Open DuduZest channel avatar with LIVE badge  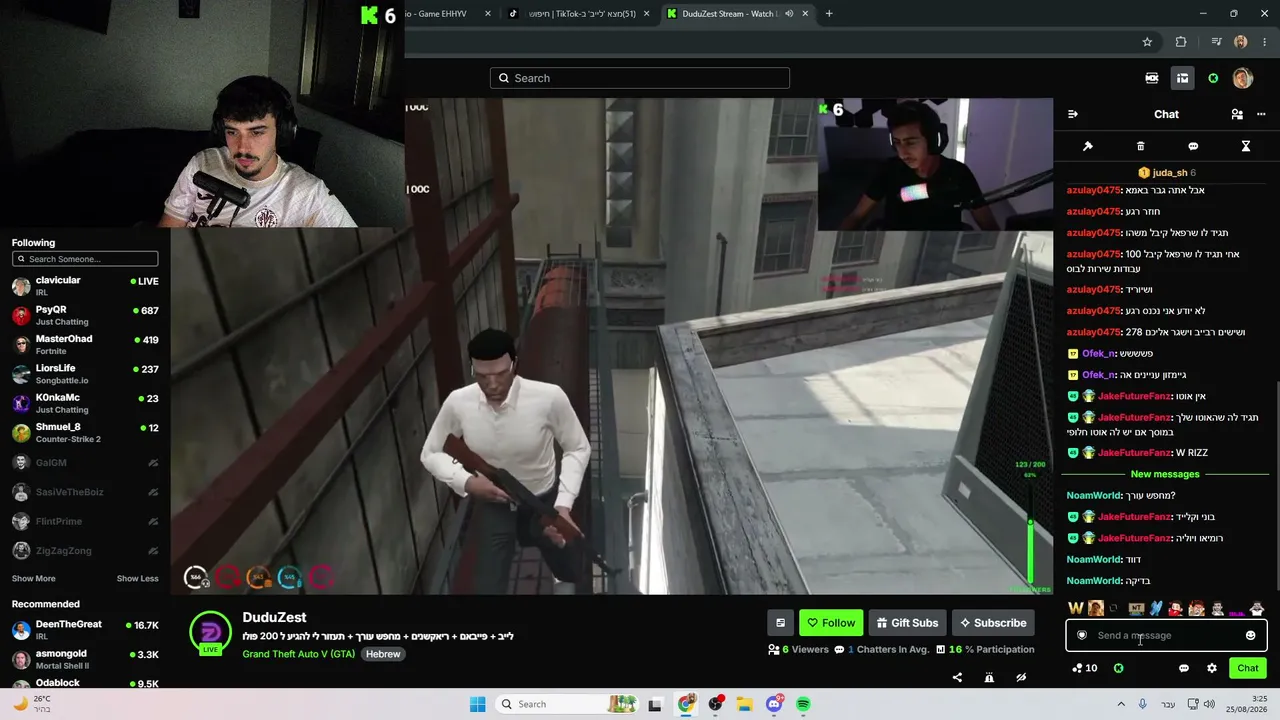[210, 633]
